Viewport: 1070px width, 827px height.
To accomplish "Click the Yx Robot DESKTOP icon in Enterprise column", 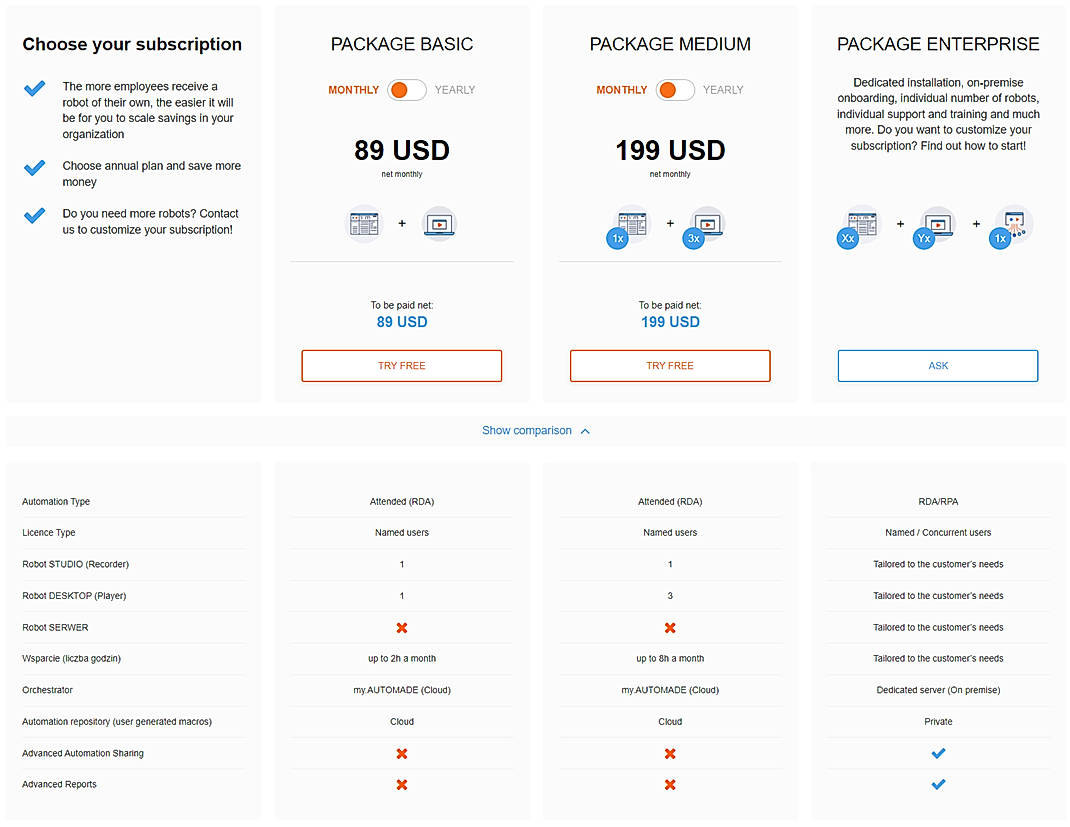I will 935,223.
